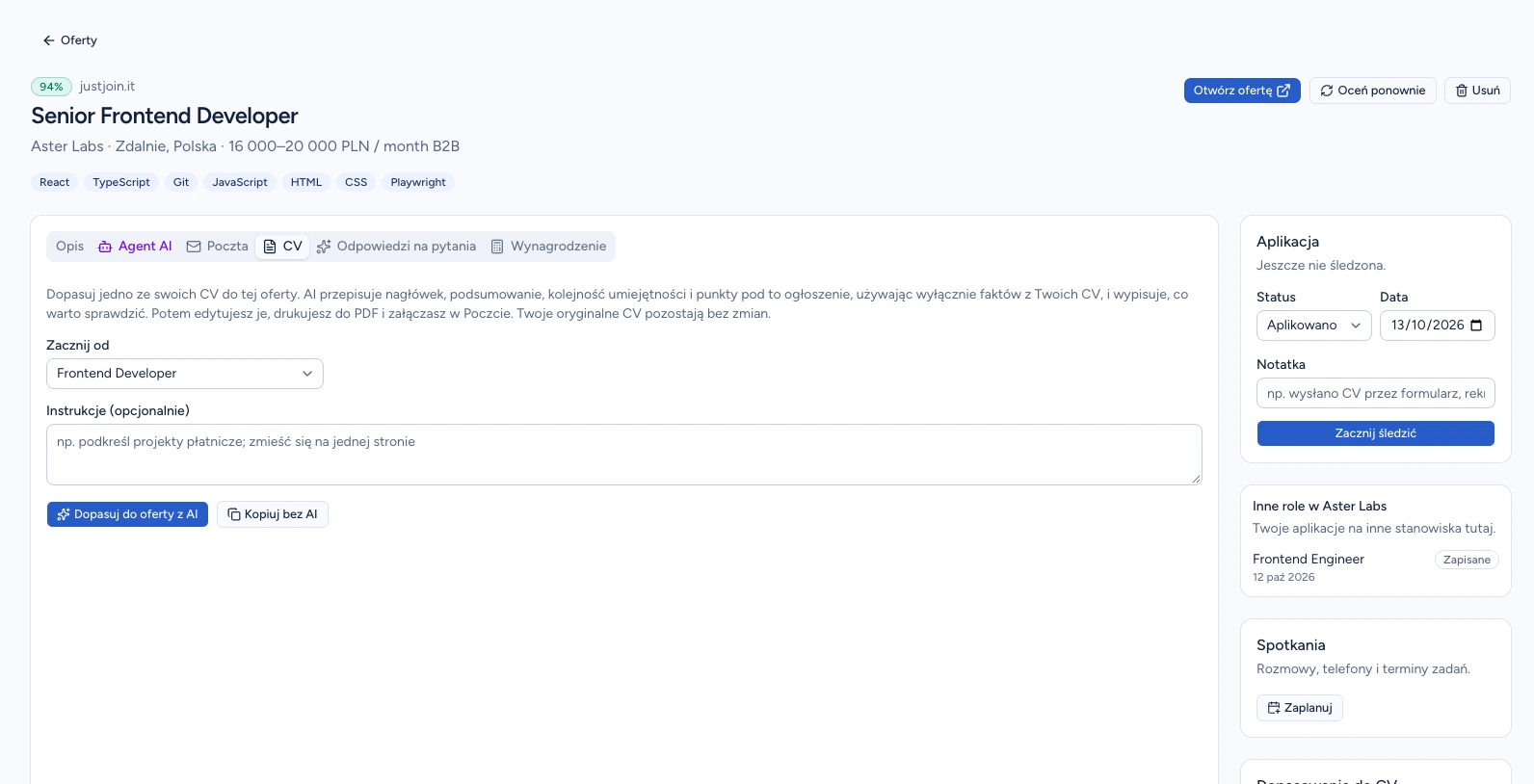Click the 94% match score badge
Viewport: 1534px width, 784px height.
pyautogui.click(x=51, y=87)
